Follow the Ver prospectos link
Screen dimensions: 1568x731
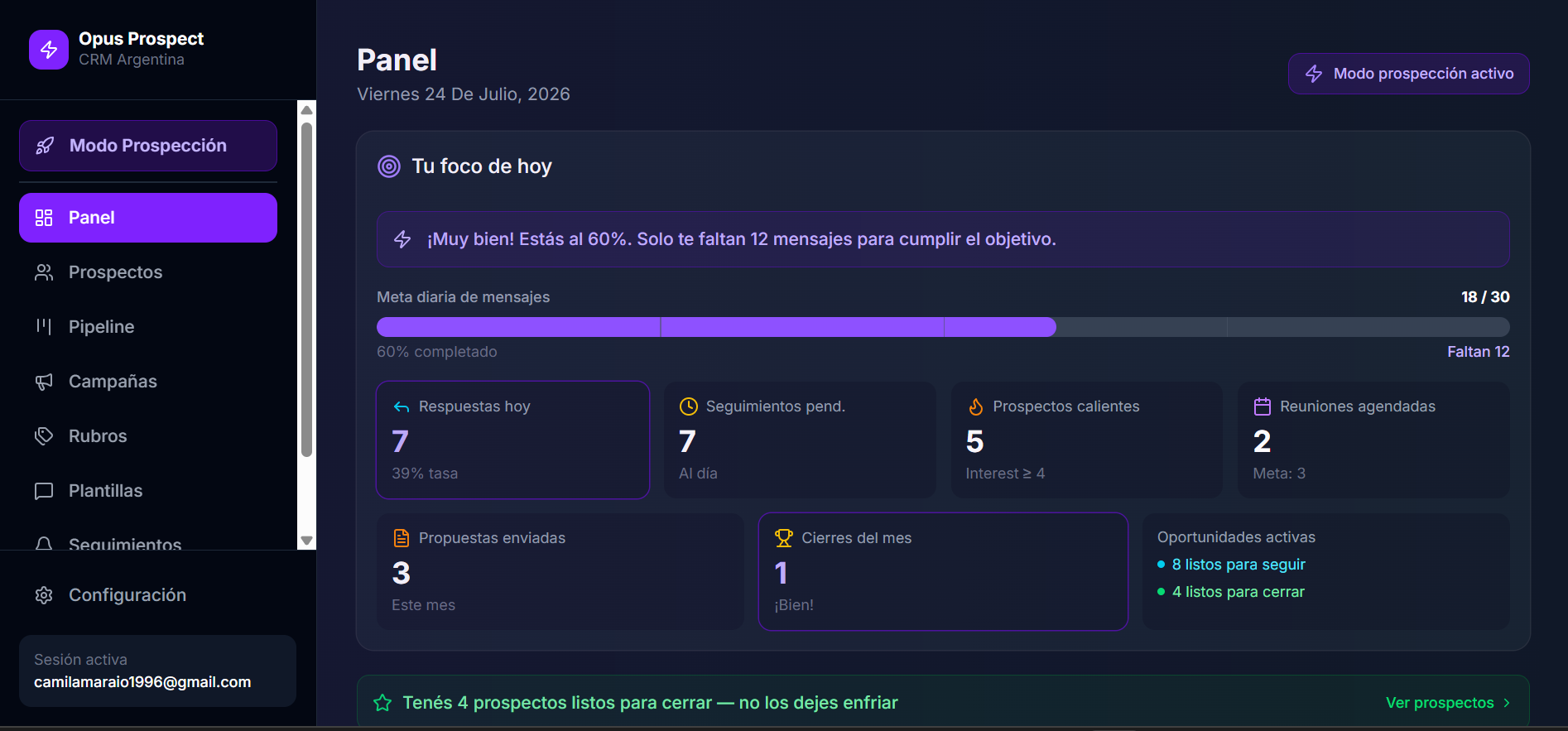(1440, 703)
